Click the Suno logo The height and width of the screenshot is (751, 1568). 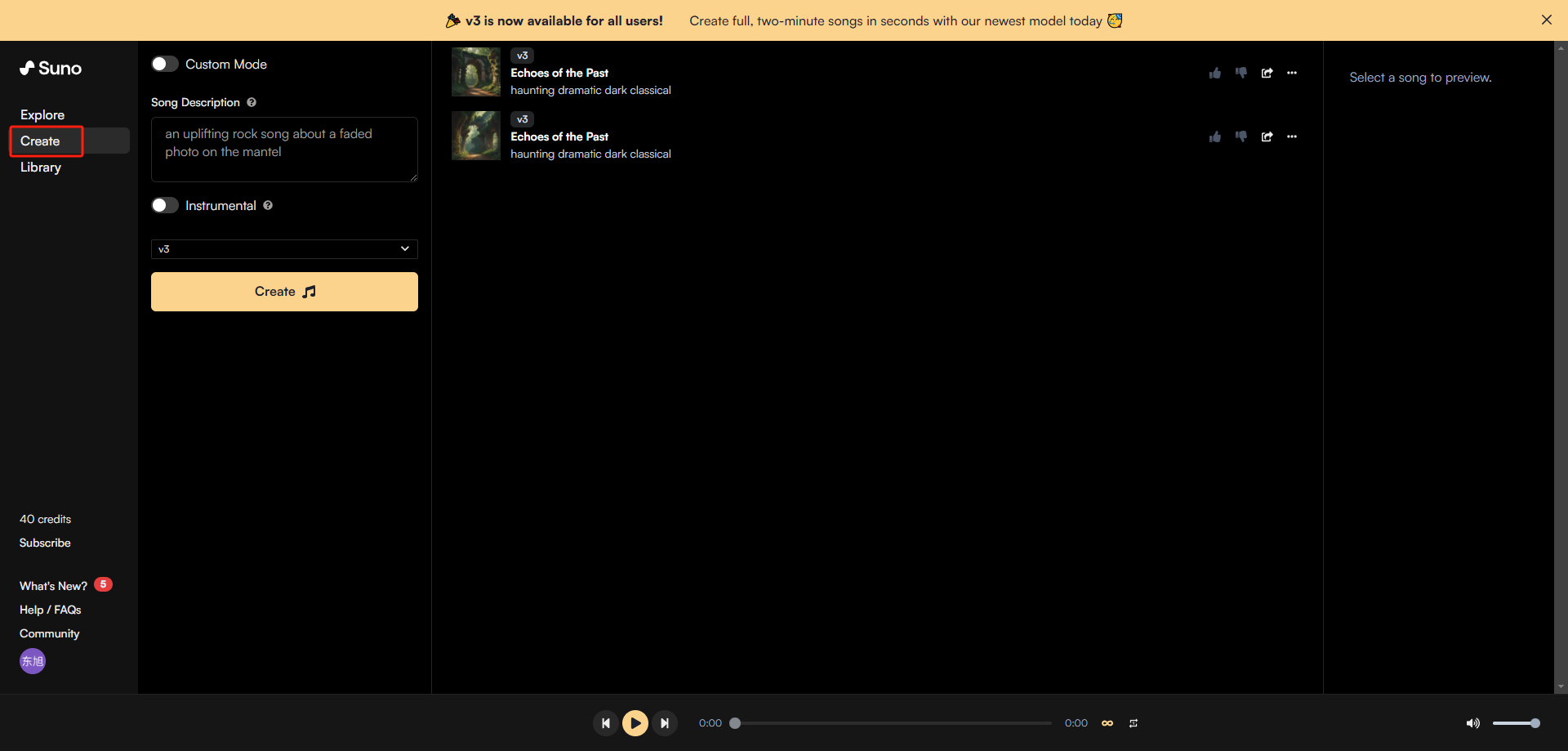pos(51,68)
